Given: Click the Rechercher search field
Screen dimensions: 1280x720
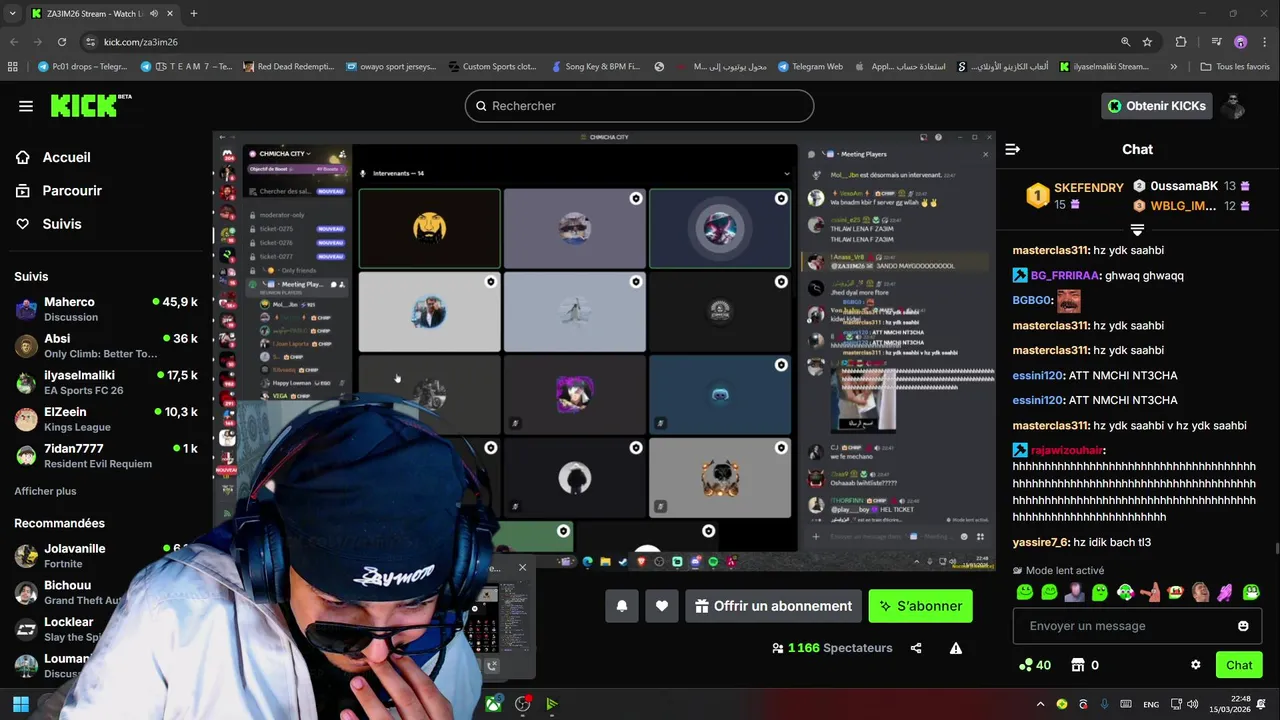Looking at the screenshot, I should click(x=639, y=106).
